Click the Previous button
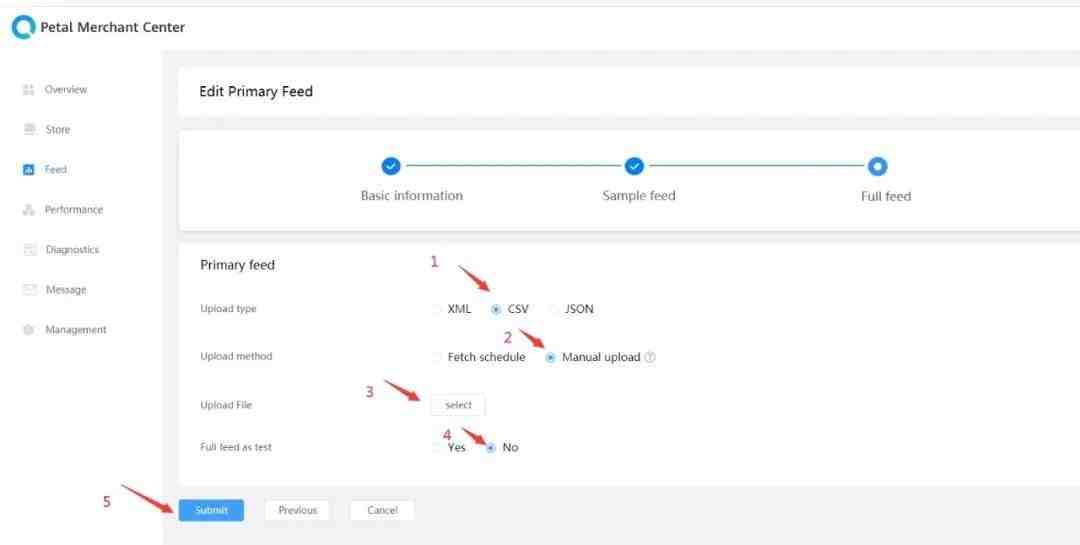 (298, 511)
